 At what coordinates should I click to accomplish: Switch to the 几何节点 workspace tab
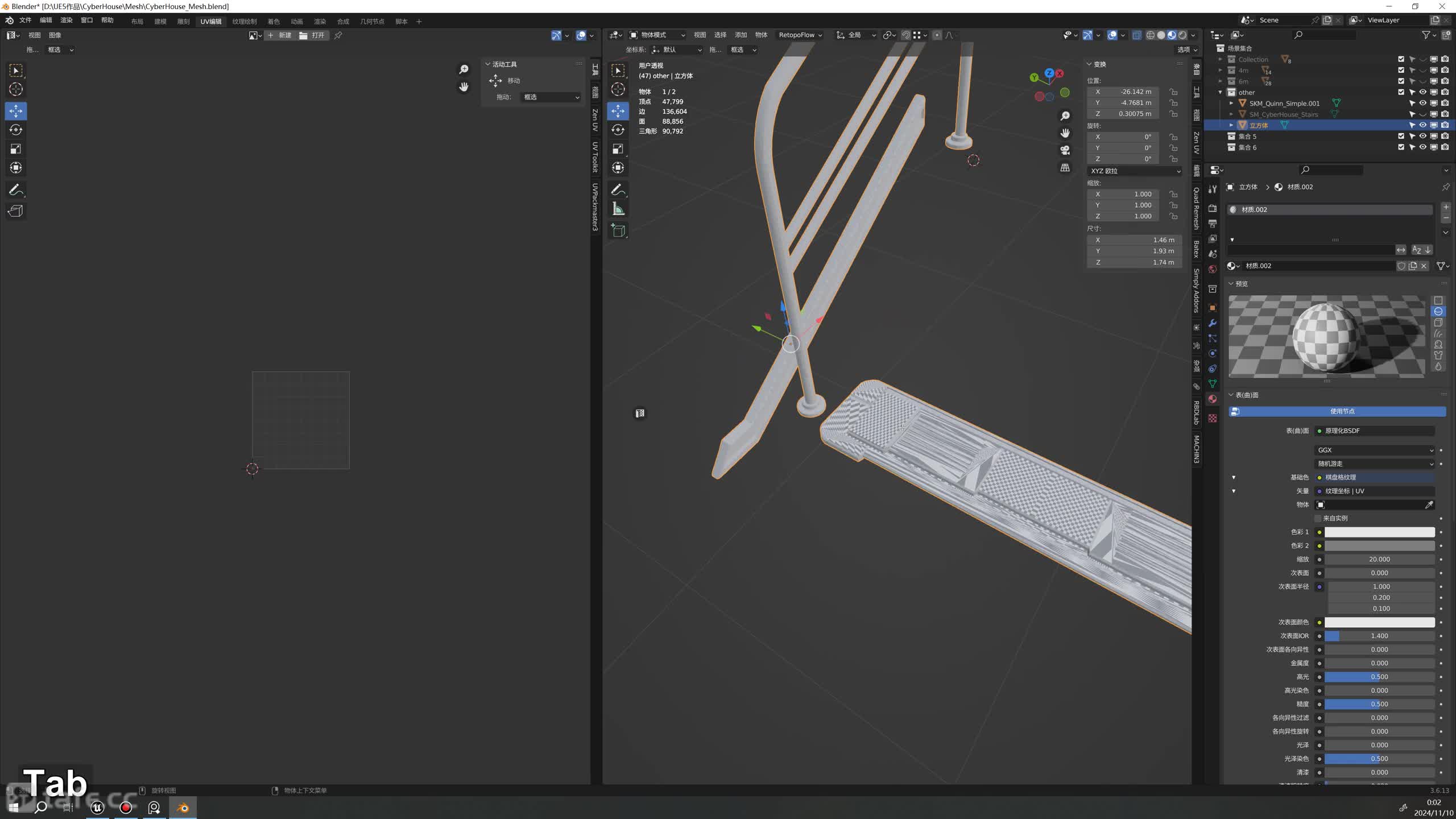[372, 22]
